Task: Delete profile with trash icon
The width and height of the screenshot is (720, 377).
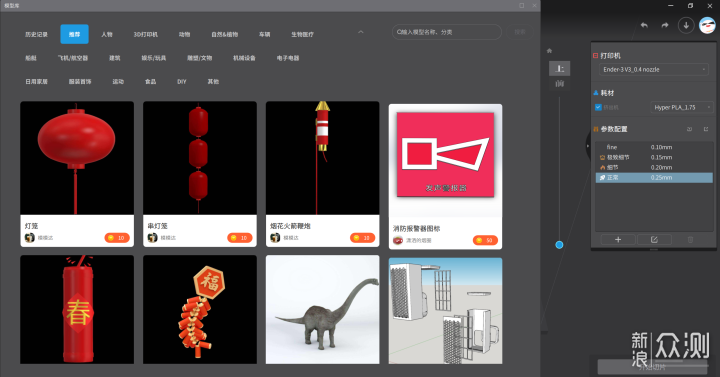Action: tap(690, 240)
